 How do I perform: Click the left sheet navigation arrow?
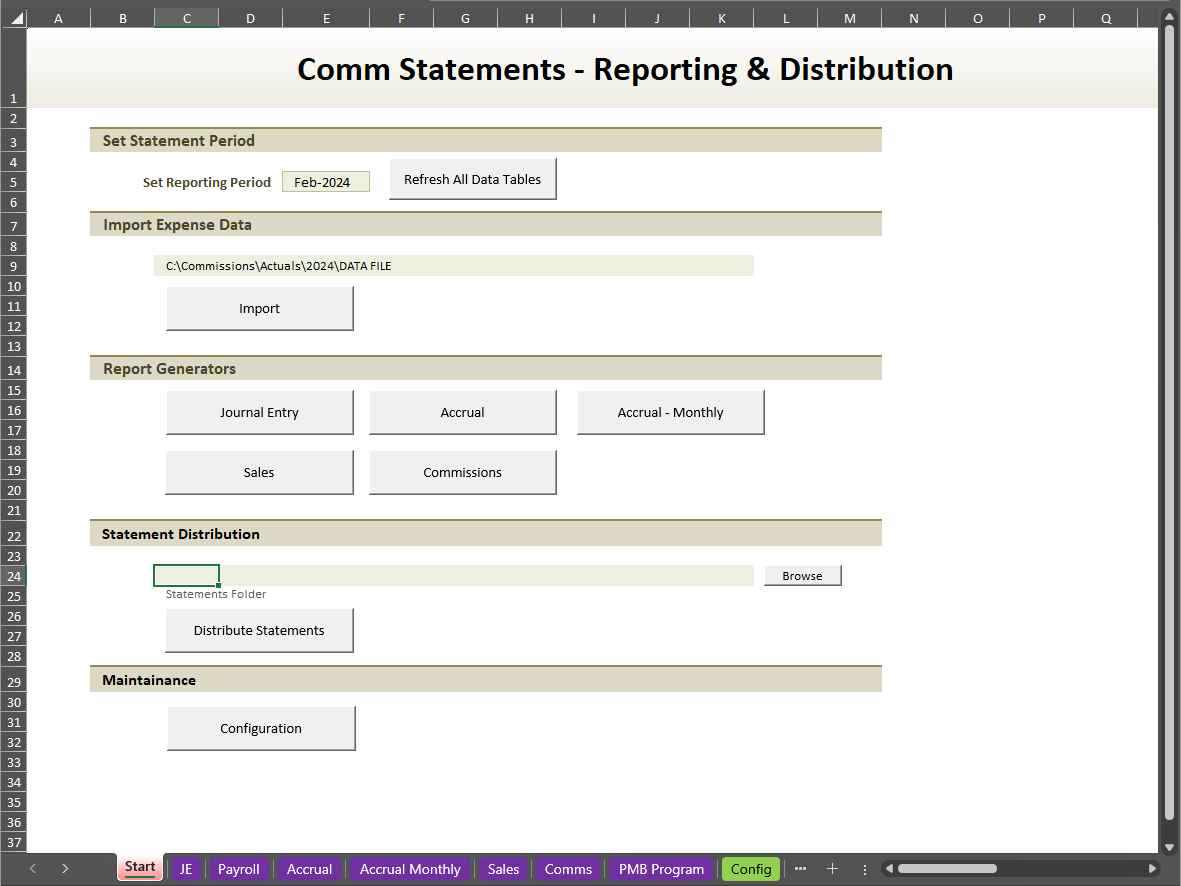32,869
